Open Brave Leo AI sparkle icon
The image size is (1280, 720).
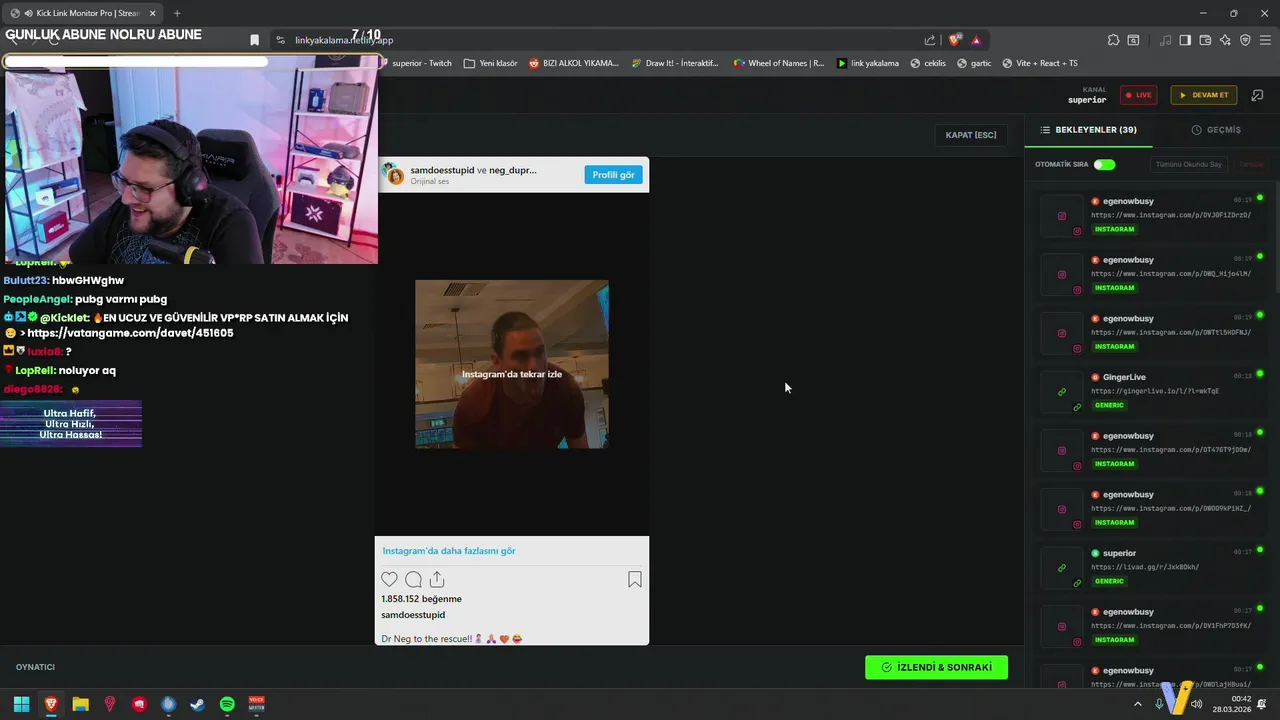tap(1225, 40)
